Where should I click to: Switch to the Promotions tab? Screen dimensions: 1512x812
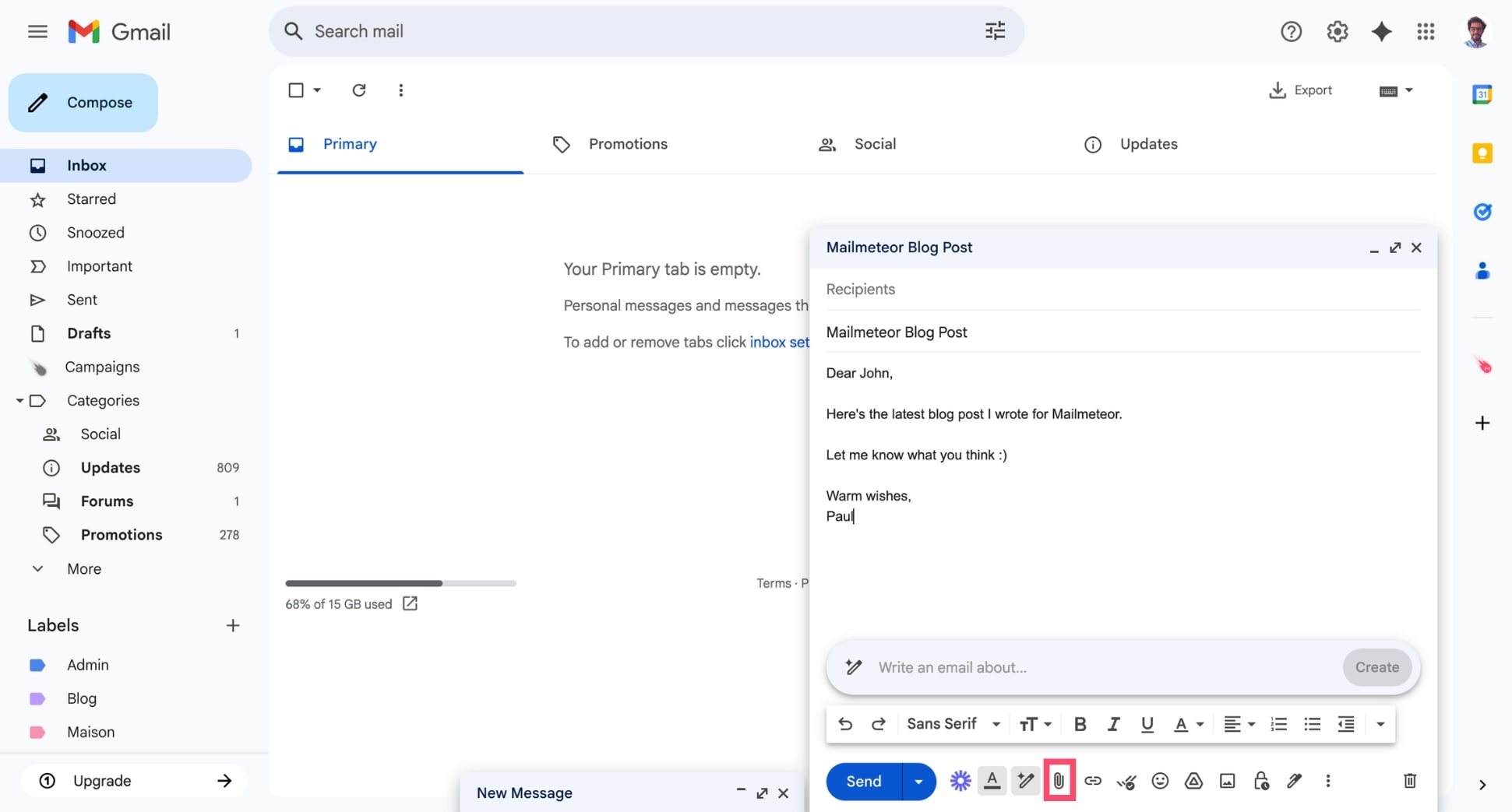pos(628,144)
